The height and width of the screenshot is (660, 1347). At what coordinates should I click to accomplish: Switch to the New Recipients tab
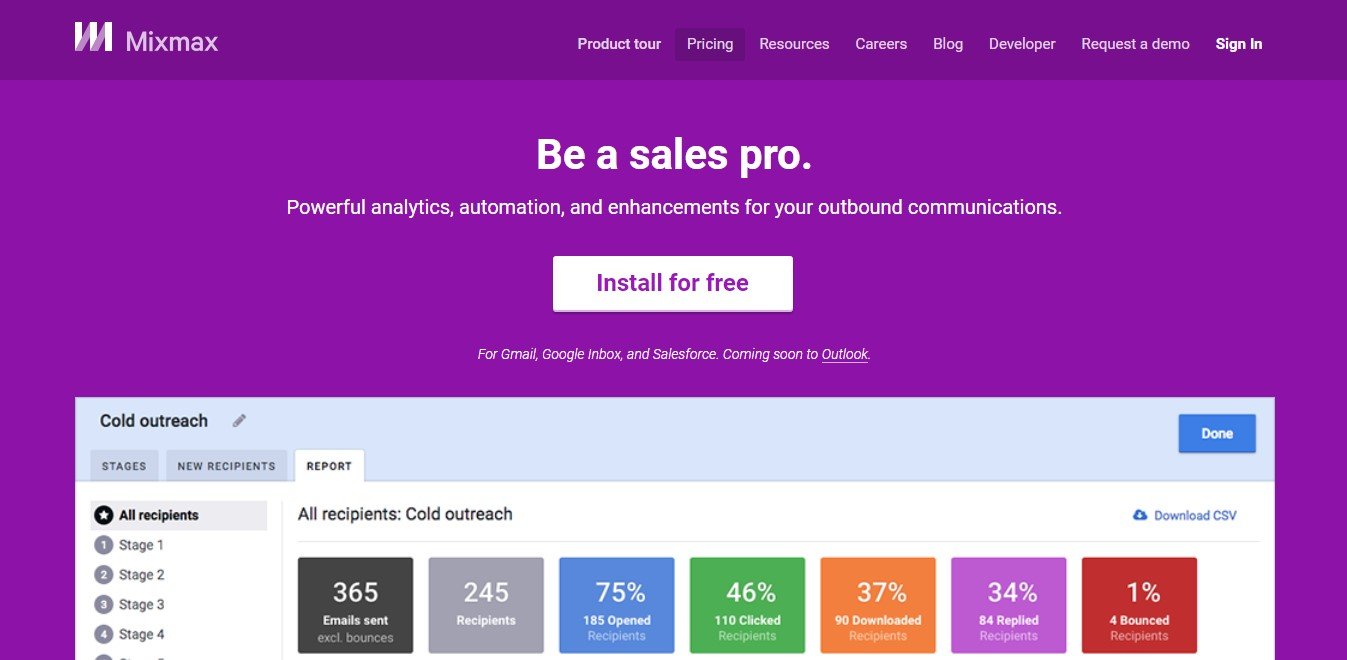226,466
